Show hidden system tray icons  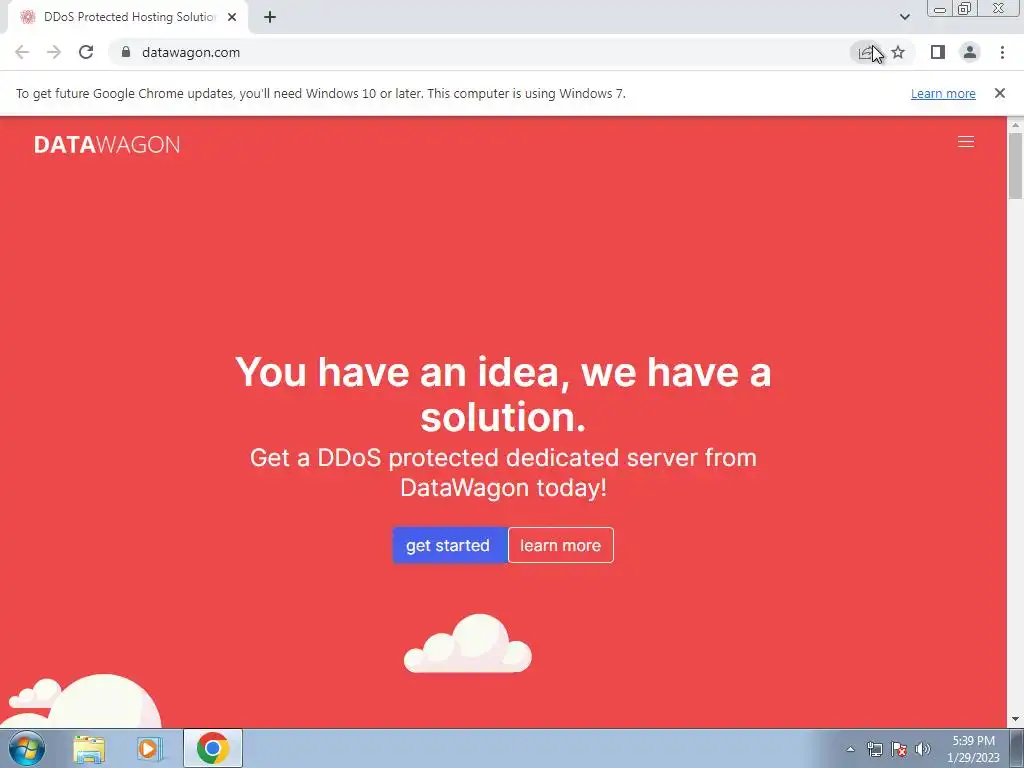[x=850, y=749]
